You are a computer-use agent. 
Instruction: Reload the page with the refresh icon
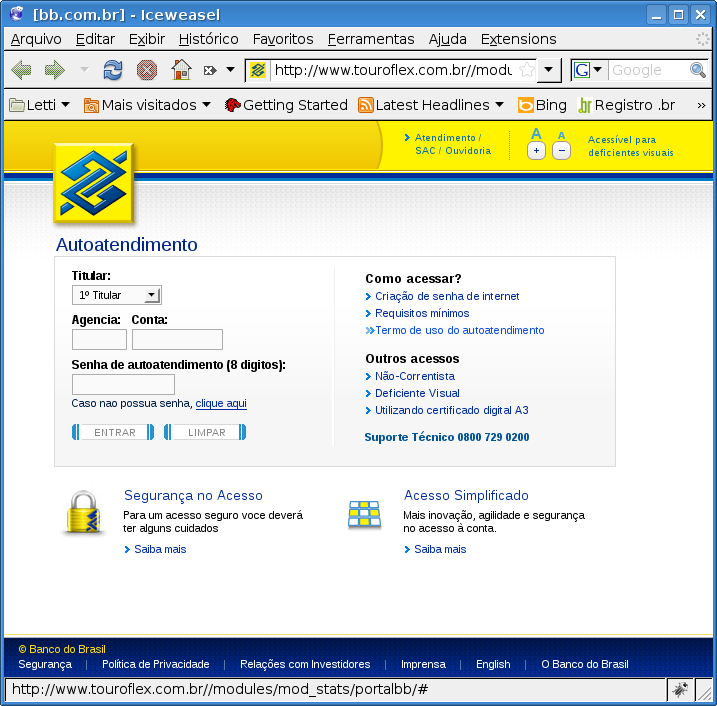coord(112,70)
